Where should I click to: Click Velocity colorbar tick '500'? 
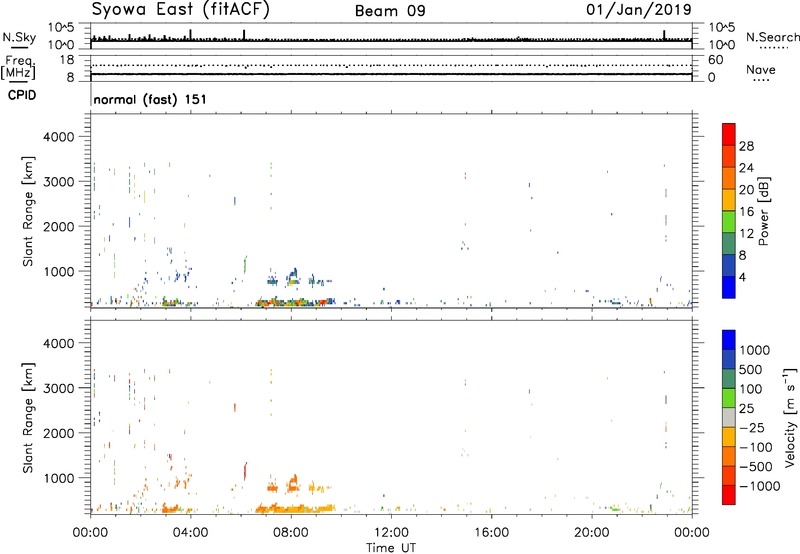tap(751, 369)
